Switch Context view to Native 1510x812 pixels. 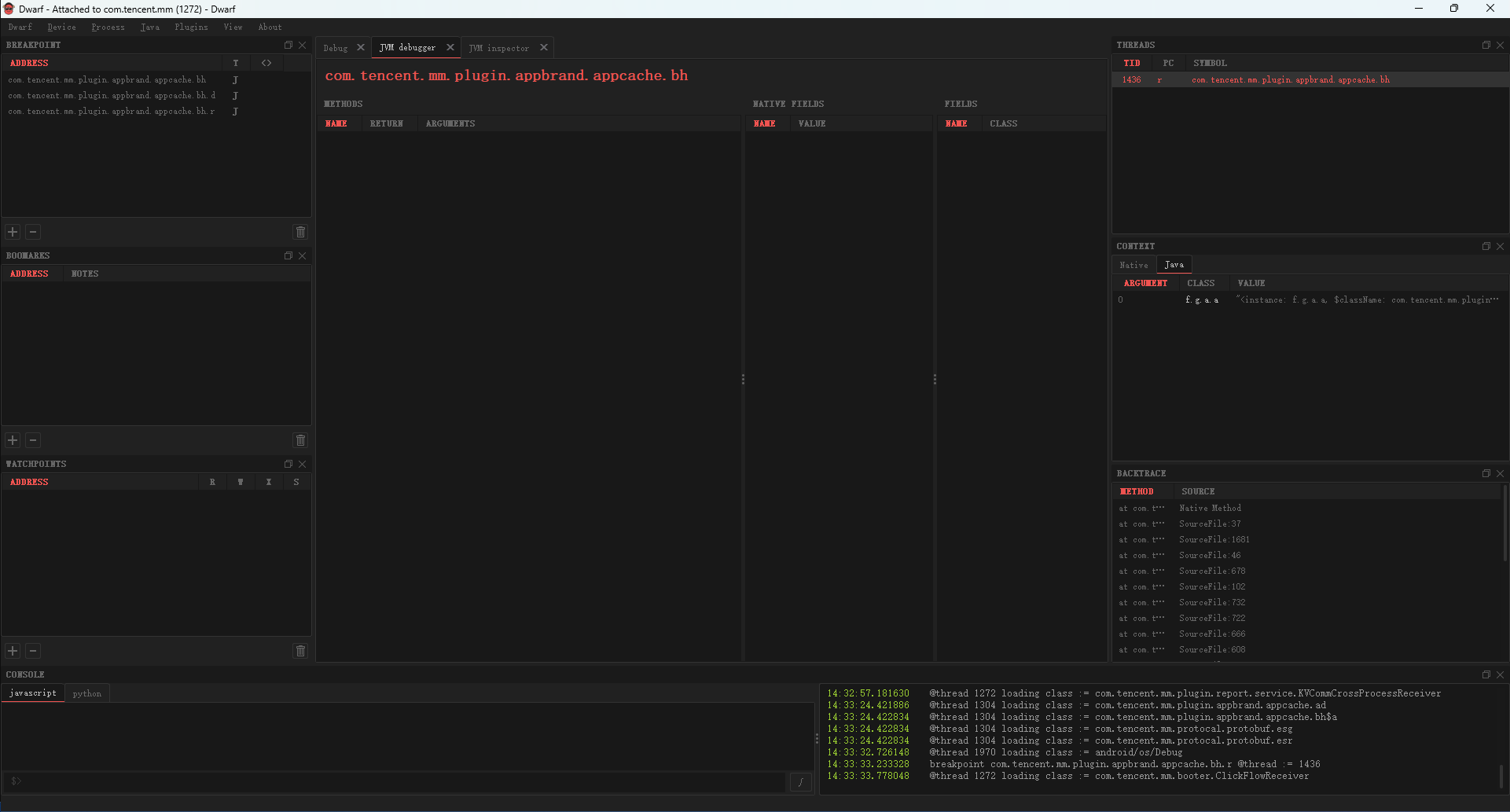[x=1133, y=264]
